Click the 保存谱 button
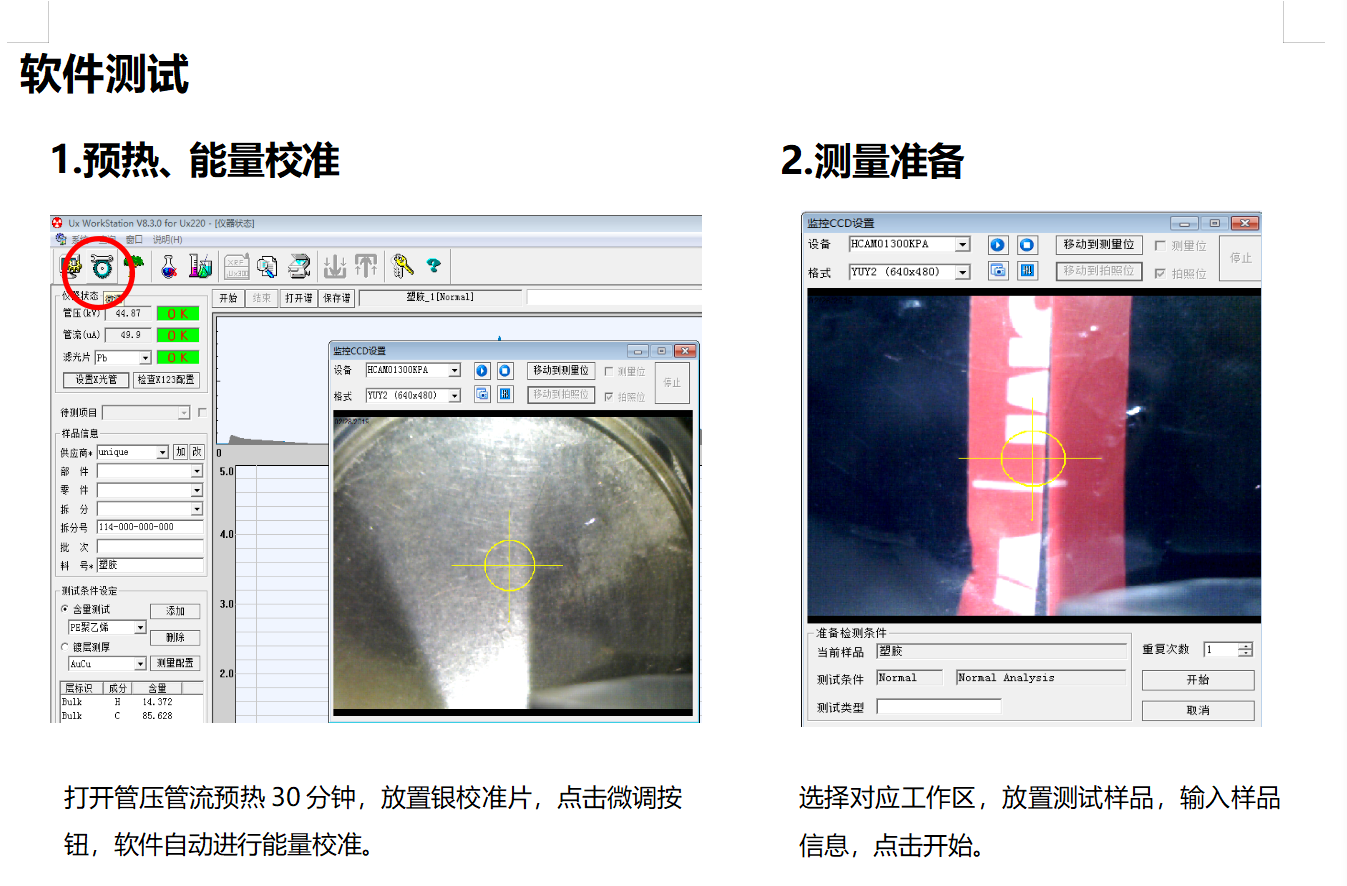This screenshot has width=1347, height=886. [336, 298]
